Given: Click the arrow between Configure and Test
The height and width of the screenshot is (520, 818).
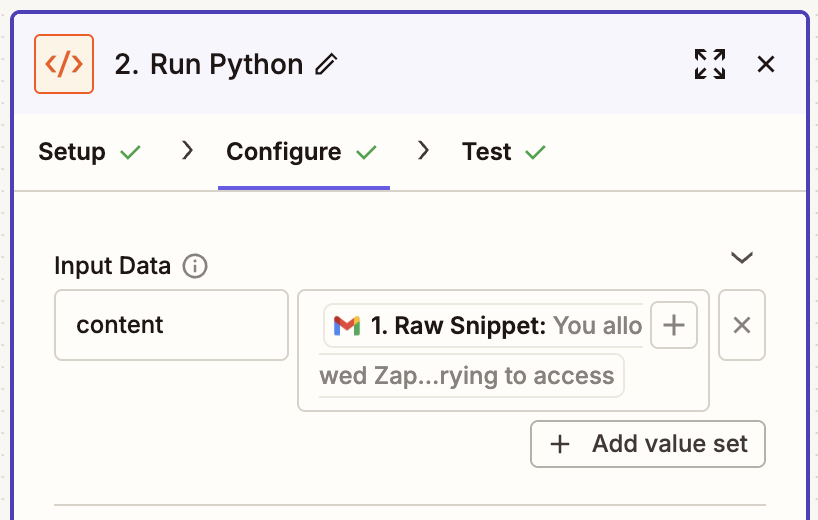Looking at the screenshot, I should (x=424, y=151).
